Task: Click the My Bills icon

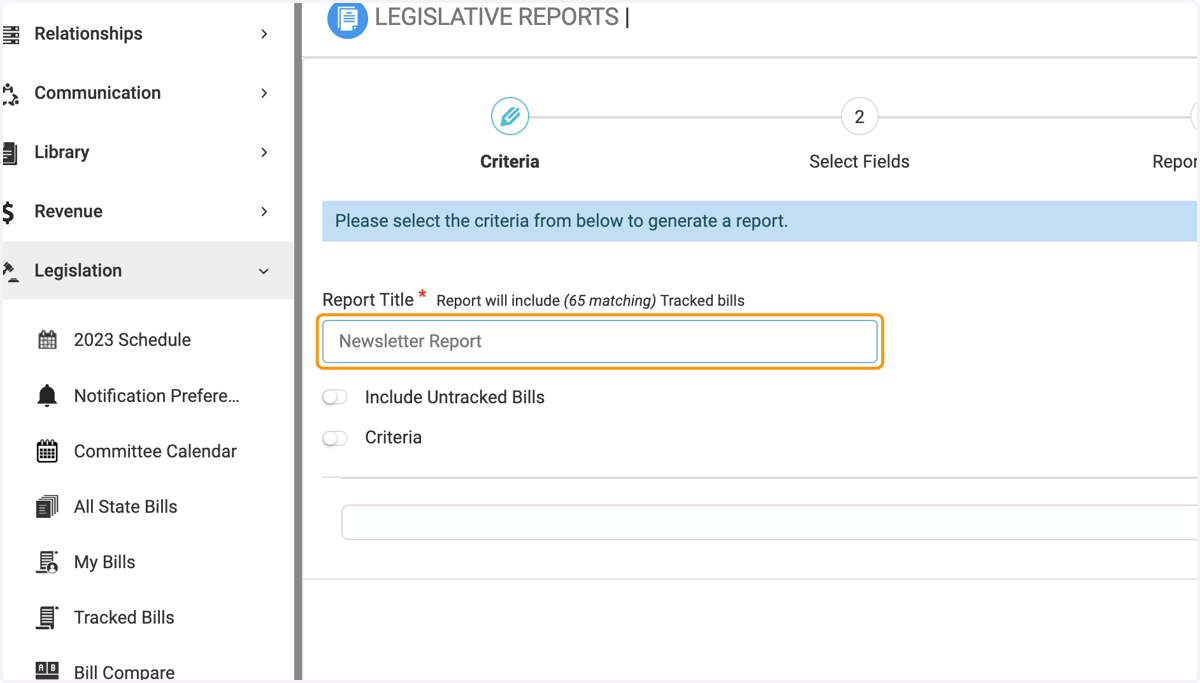Action: point(47,562)
